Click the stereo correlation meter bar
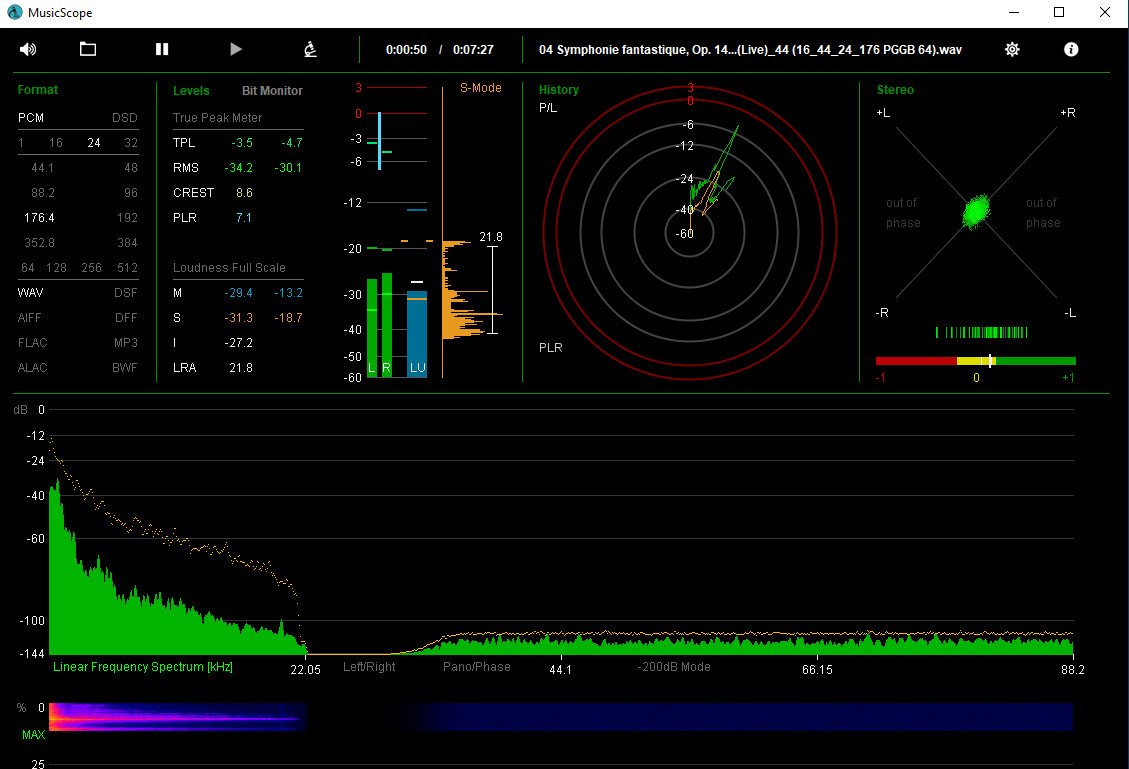This screenshot has height=769, width=1129. (x=975, y=361)
